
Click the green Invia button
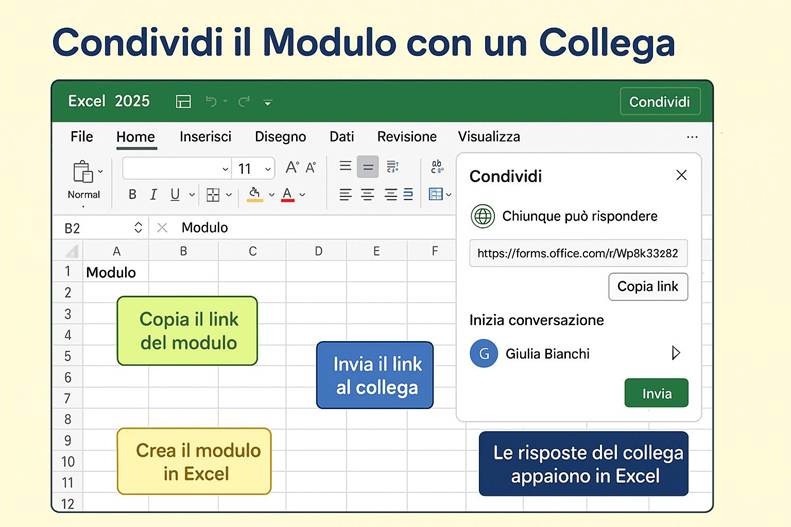click(656, 393)
